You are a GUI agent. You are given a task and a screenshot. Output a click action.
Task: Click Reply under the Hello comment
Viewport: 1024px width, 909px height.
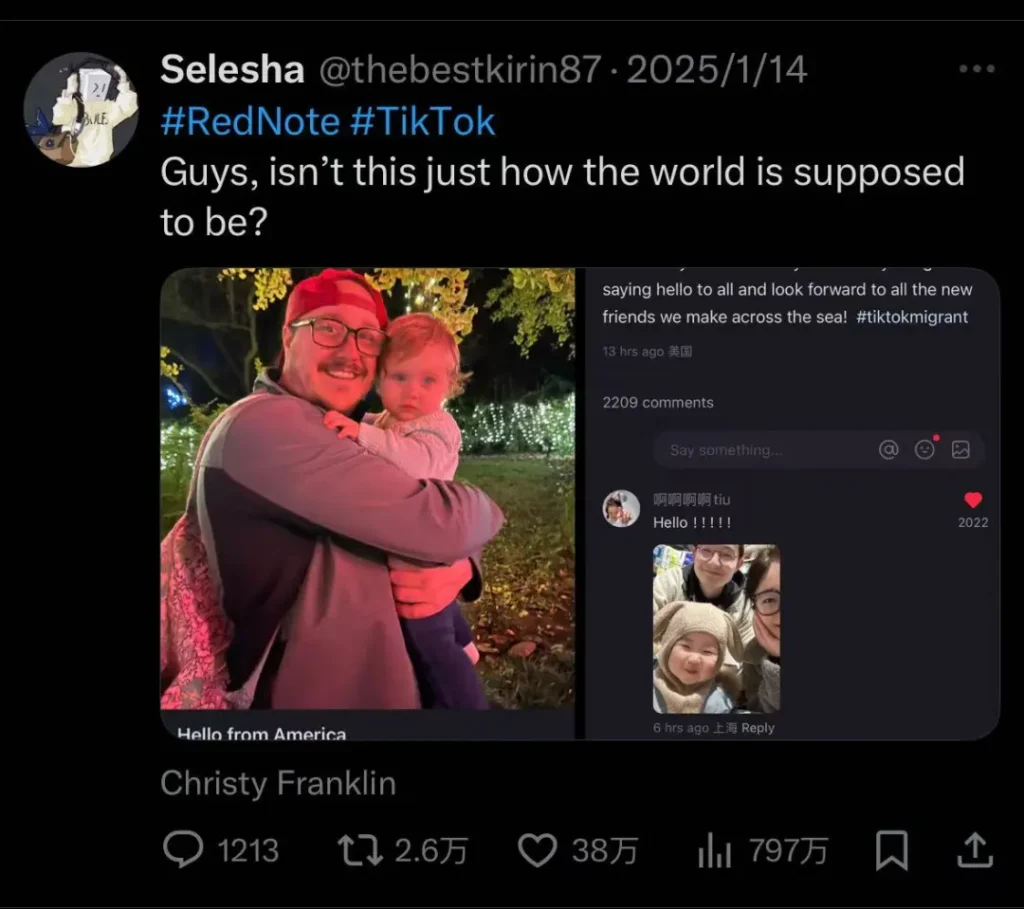(x=758, y=728)
